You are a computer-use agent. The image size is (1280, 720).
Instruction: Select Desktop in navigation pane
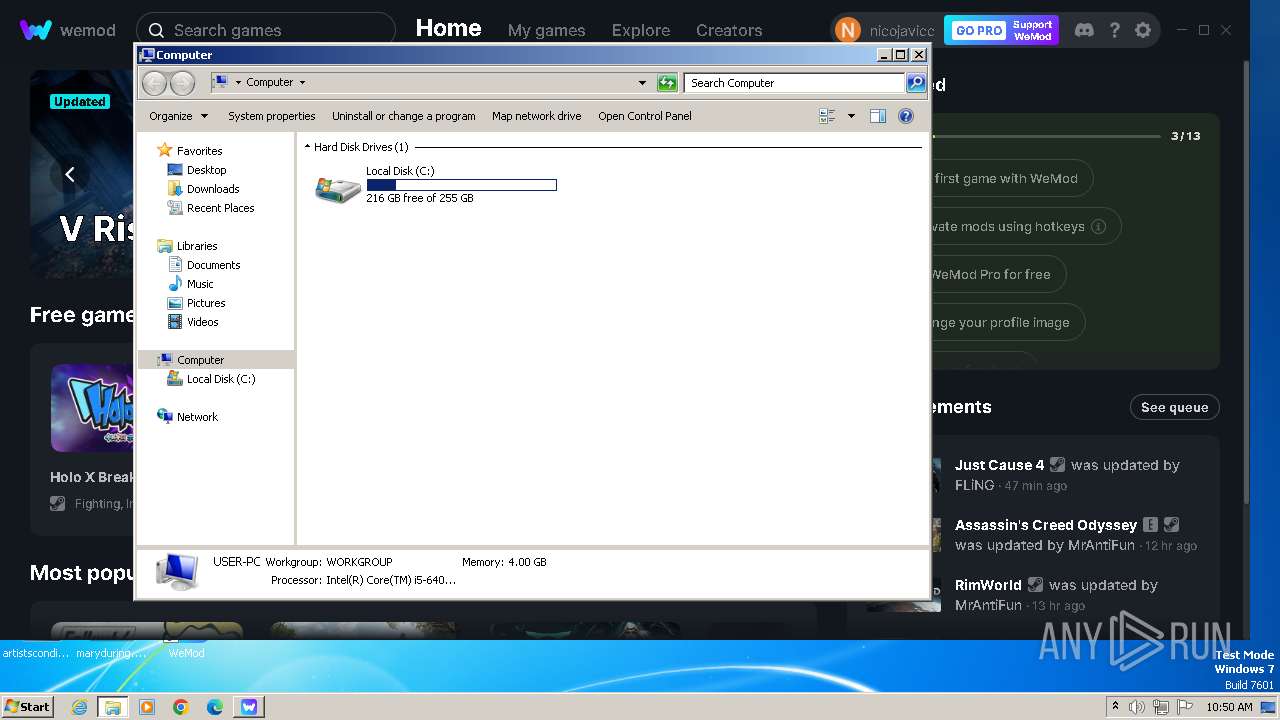[x=206, y=170]
